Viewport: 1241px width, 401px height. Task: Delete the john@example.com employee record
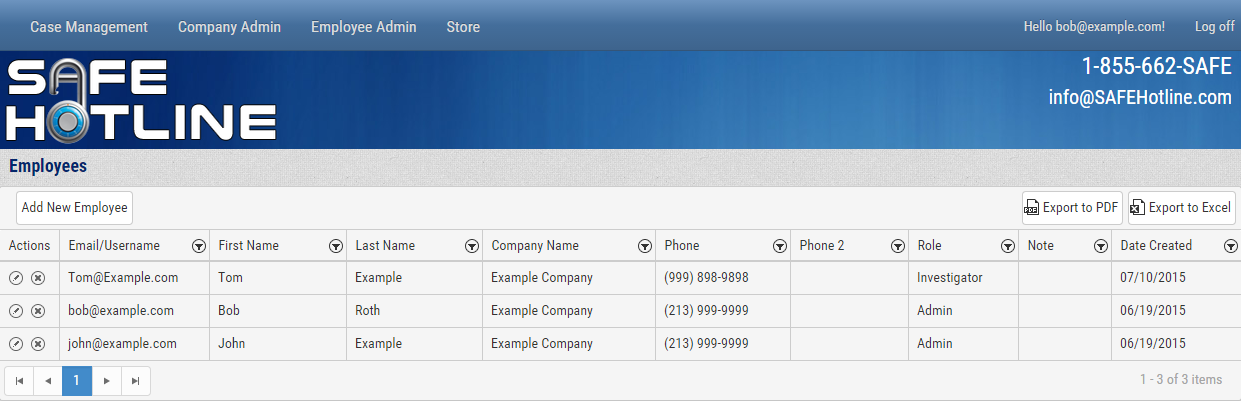(x=38, y=344)
